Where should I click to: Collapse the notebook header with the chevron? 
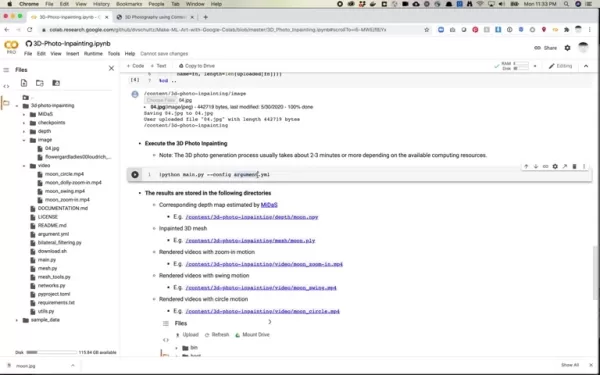[x=586, y=66]
